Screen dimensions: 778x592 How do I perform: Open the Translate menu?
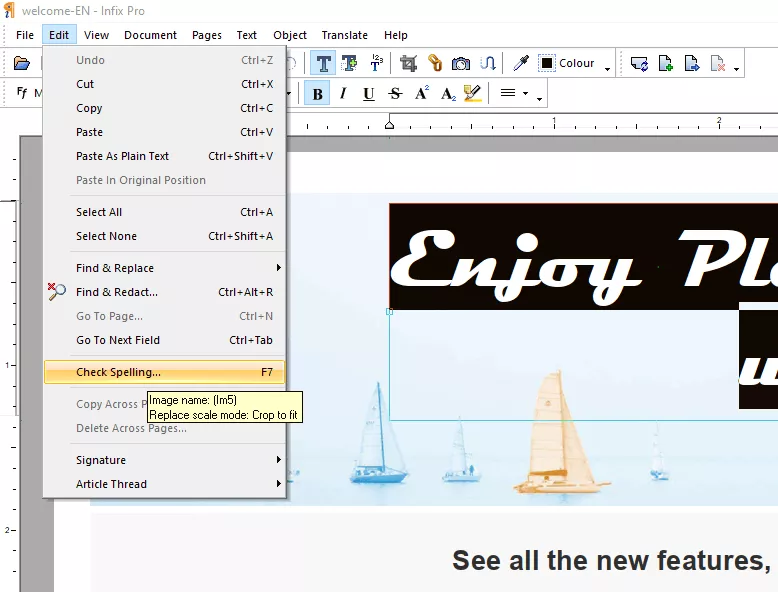tap(344, 35)
